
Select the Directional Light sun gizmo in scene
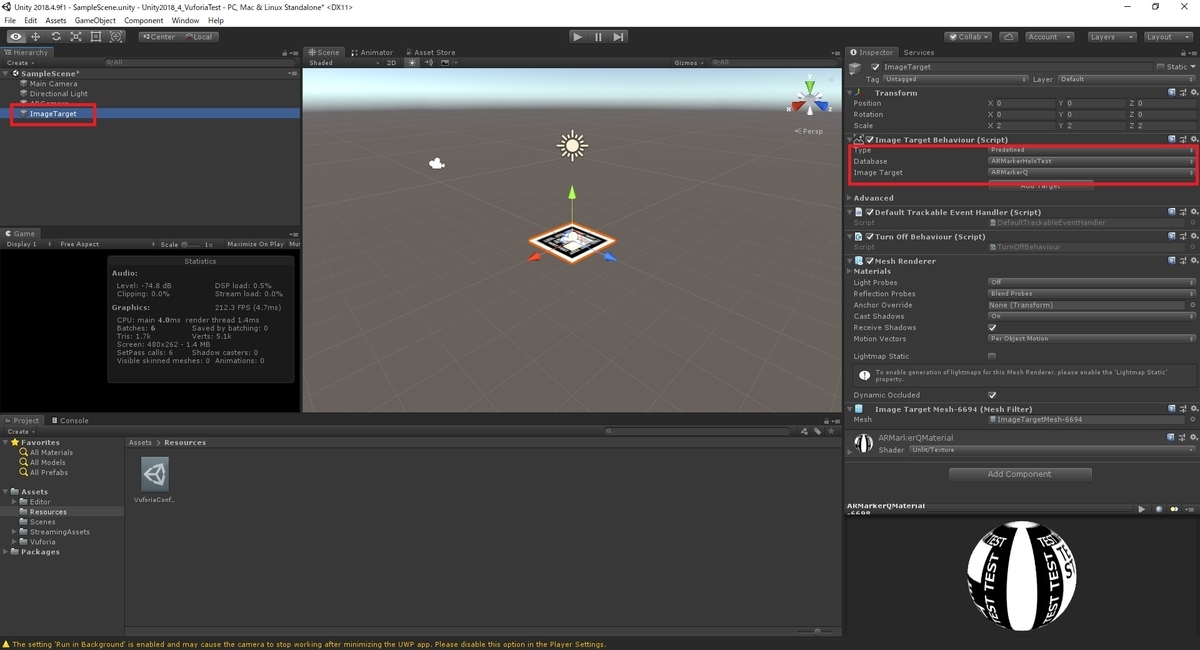point(572,146)
